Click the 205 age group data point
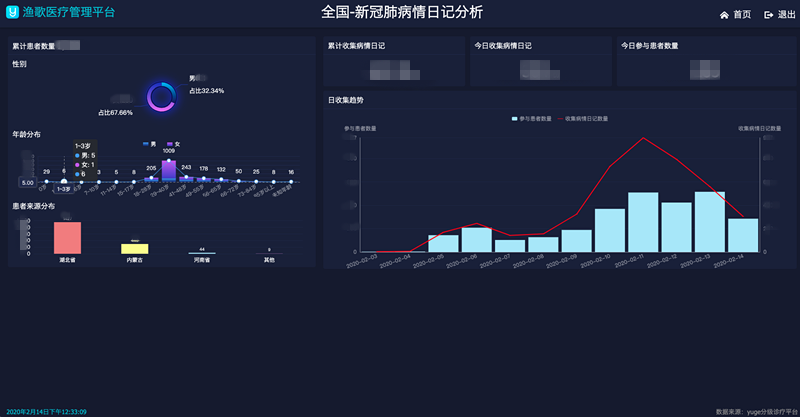 (x=152, y=178)
